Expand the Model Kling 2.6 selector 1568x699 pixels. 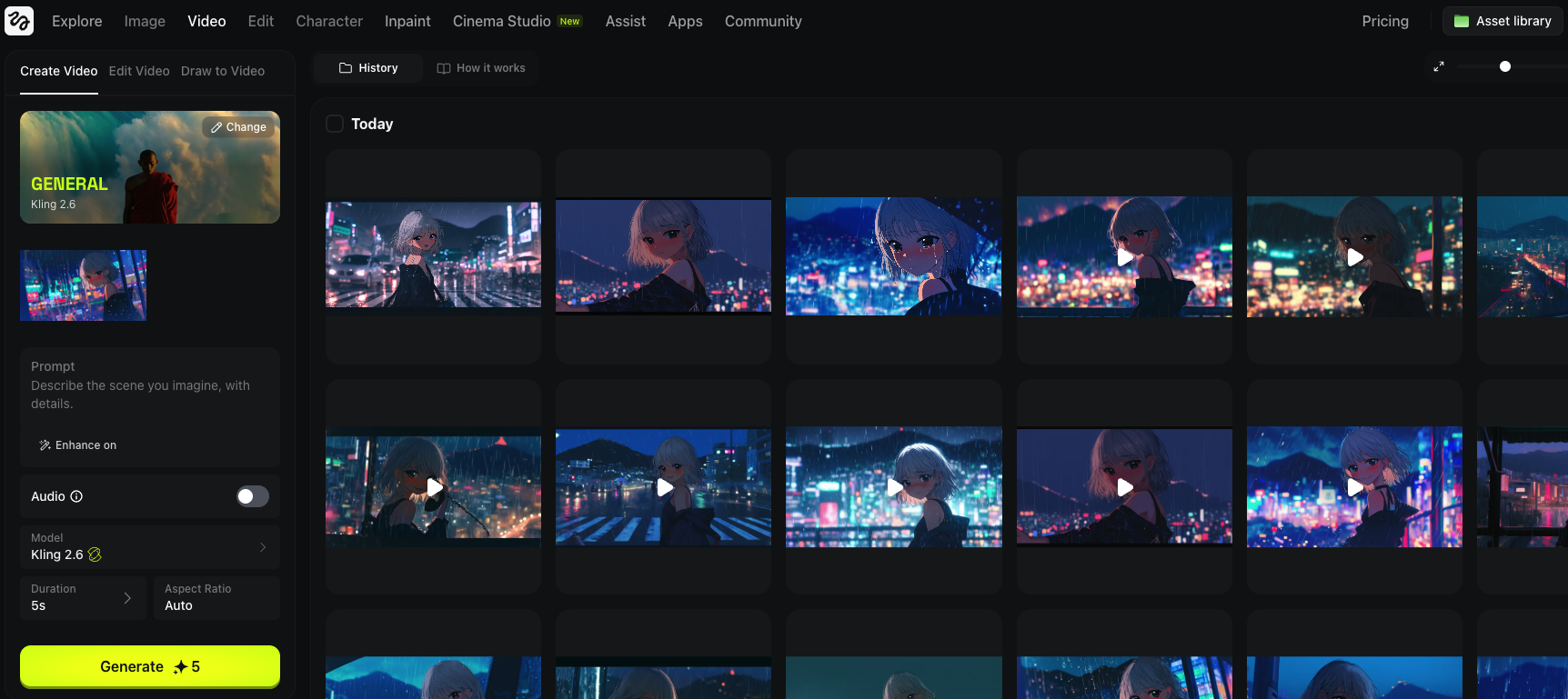click(x=150, y=547)
